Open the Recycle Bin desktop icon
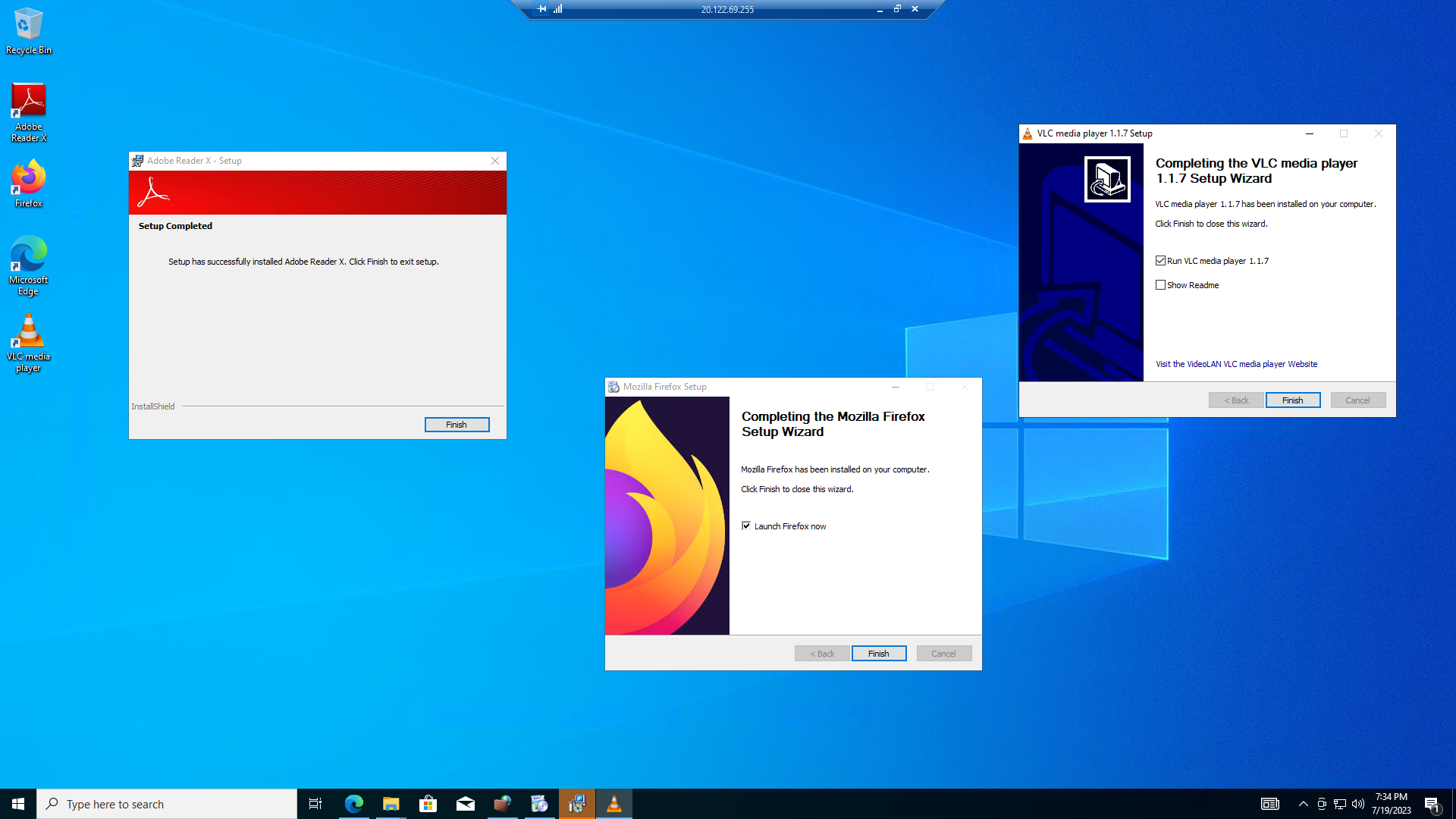The width and height of the screenshot is (1456, 819). pyautogui.click(x=28, y=31)
